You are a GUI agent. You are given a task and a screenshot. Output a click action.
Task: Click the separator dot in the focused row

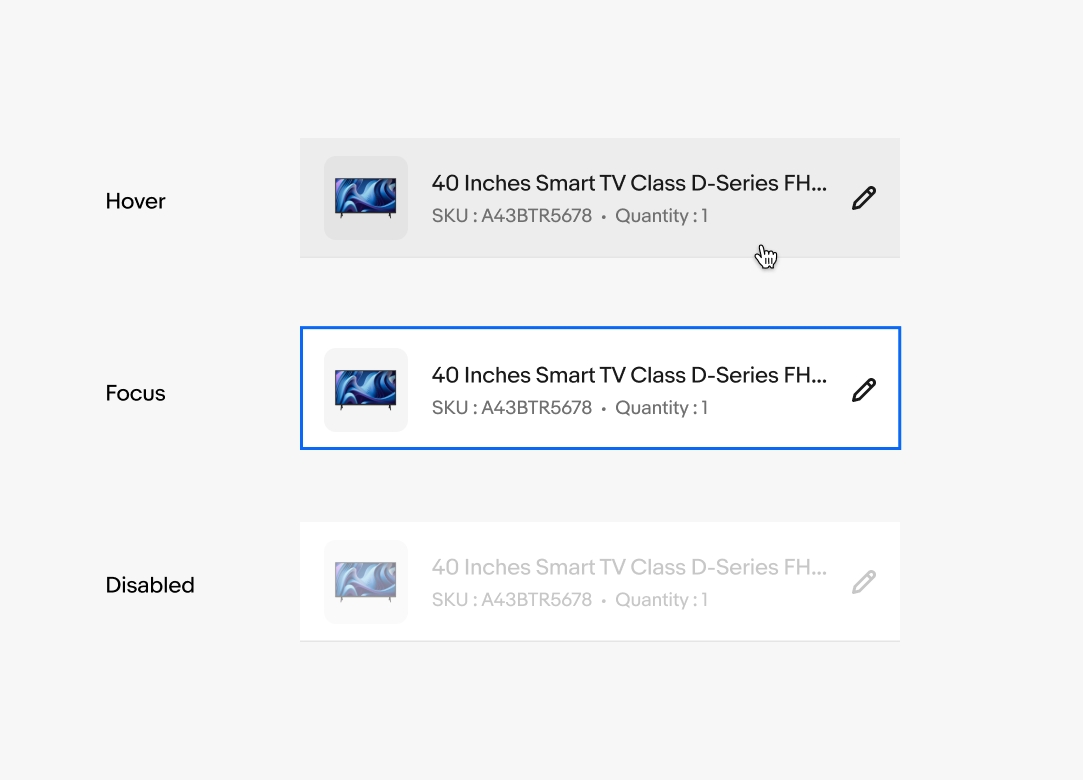coord(604,409)
